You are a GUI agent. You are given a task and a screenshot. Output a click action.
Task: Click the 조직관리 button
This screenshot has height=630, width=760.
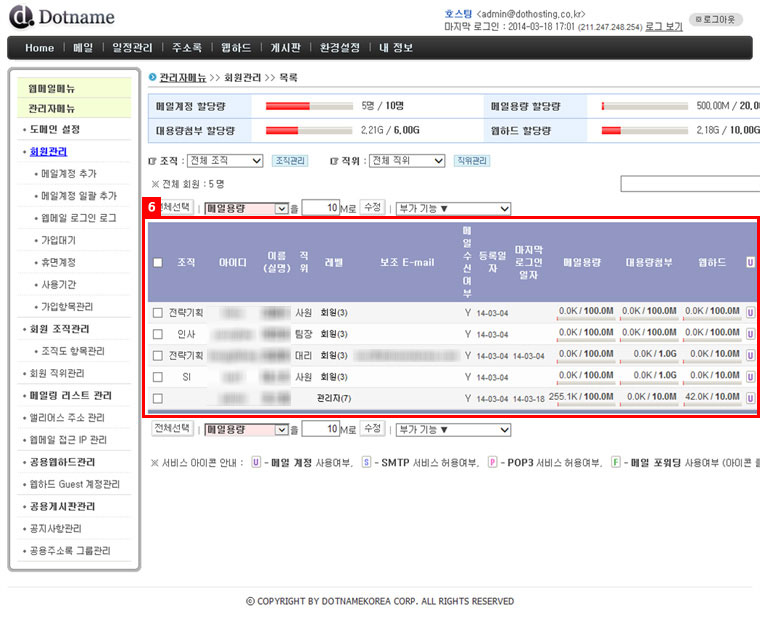290,161
